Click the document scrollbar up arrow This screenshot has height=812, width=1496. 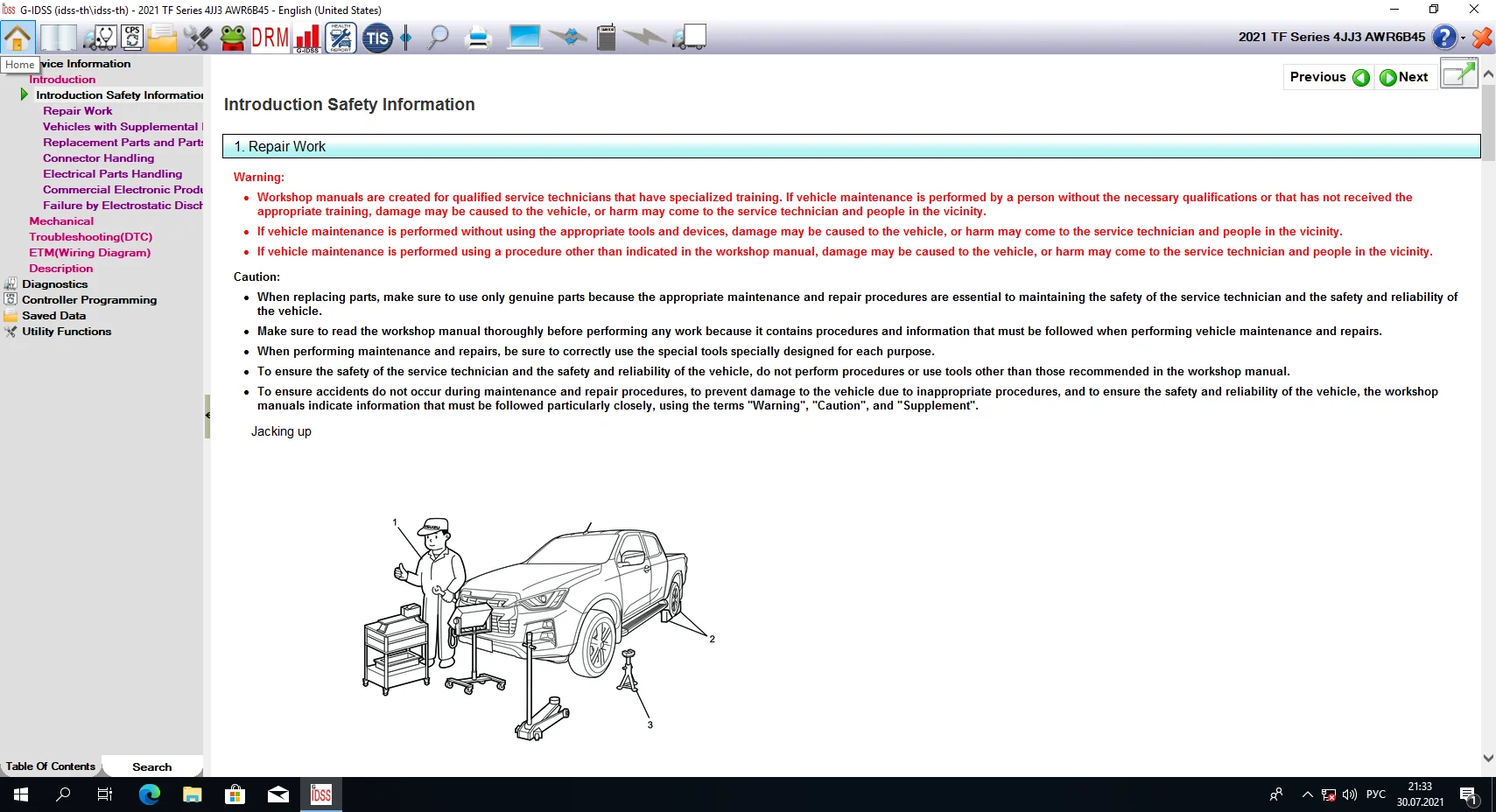(x=1488, y=74)
